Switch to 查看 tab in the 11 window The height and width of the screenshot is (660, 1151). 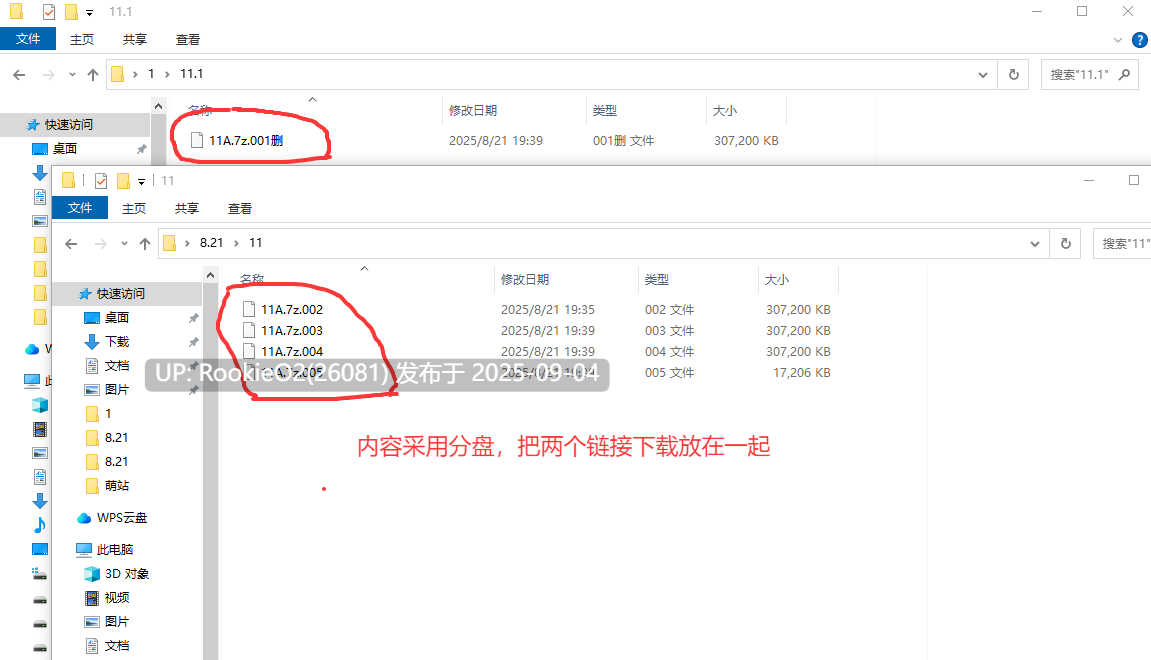tap(239, 208)
